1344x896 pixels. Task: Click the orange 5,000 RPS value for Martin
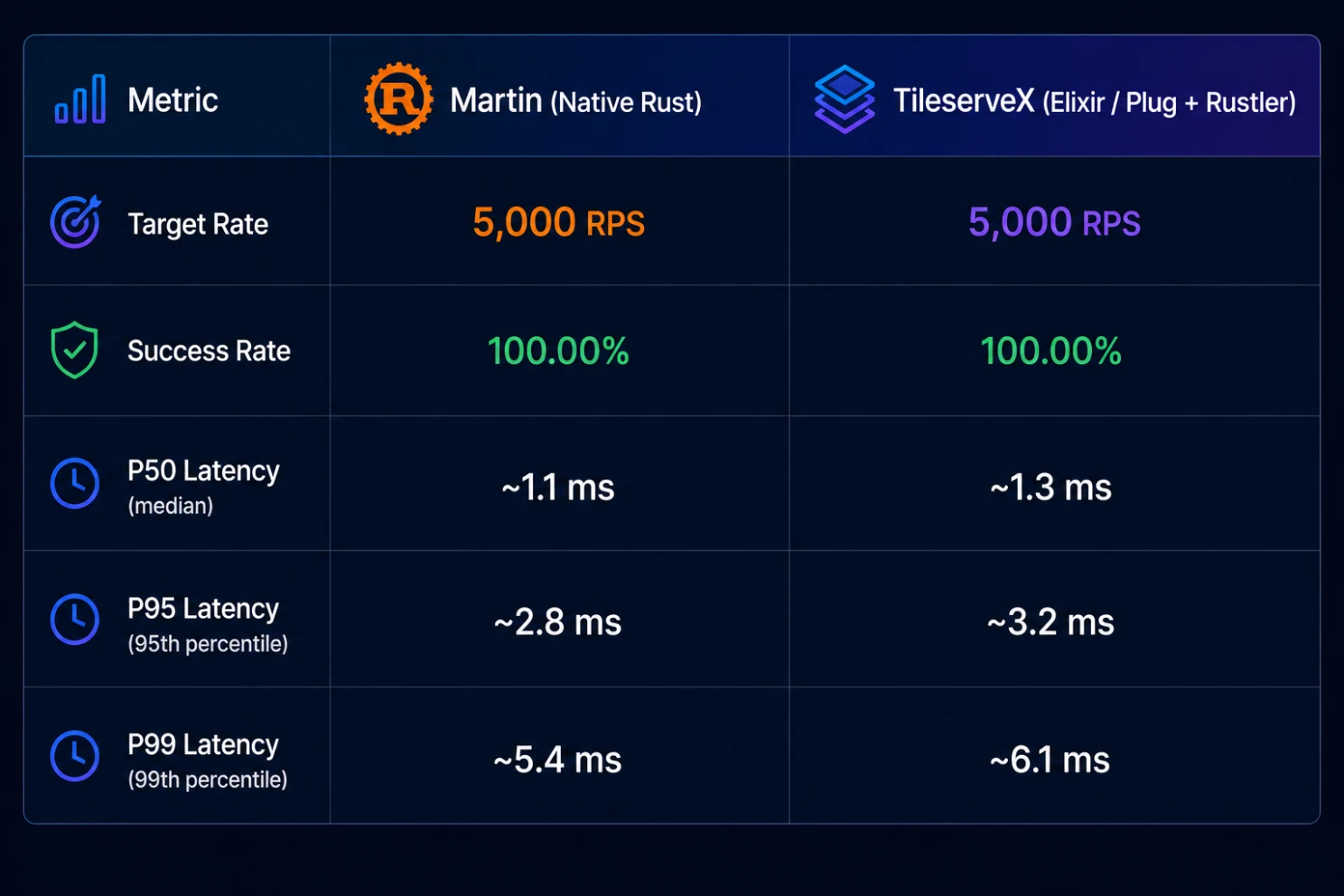pyautogui.click(x=559, y=222)
